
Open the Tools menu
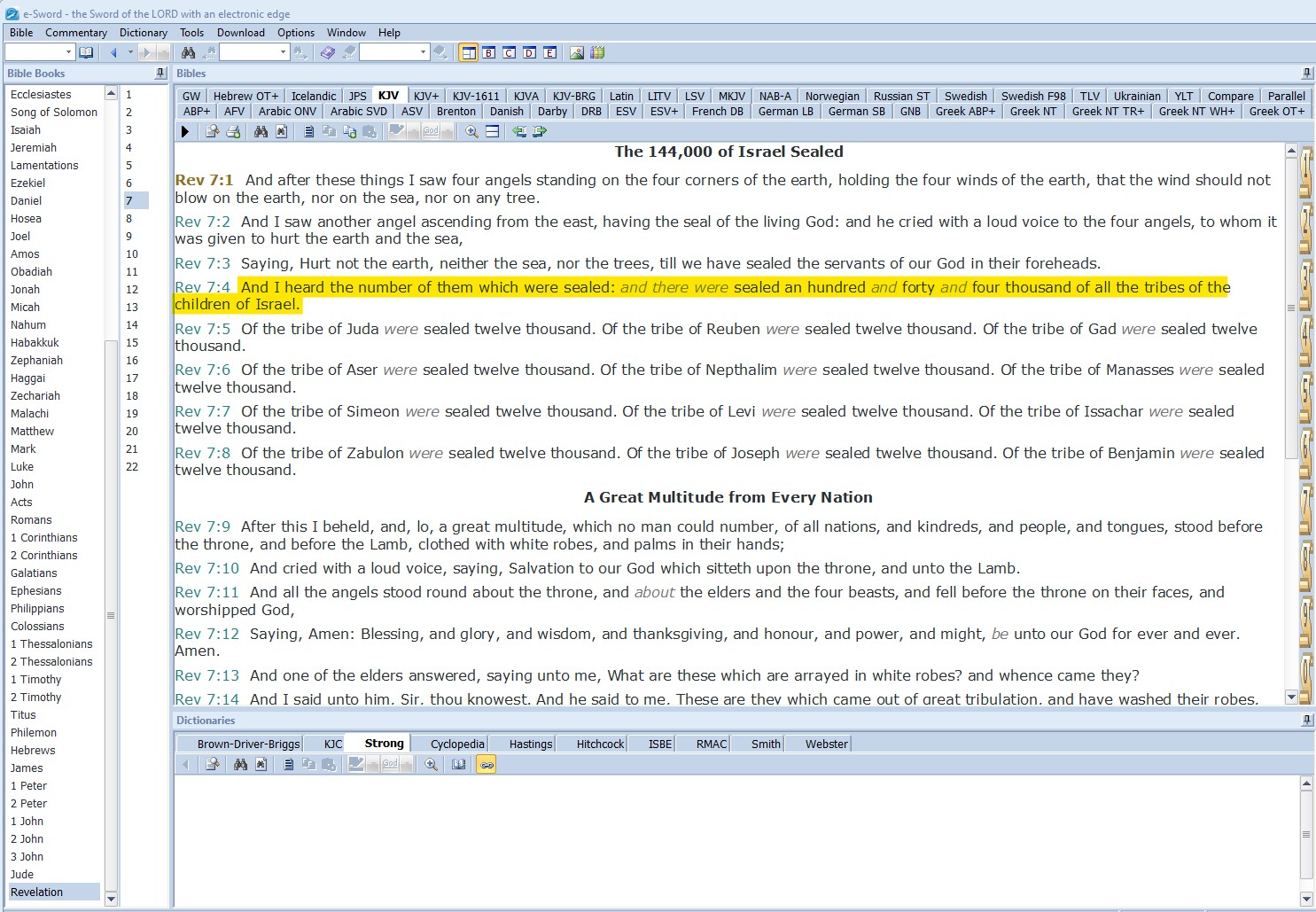tap(192, 33)
